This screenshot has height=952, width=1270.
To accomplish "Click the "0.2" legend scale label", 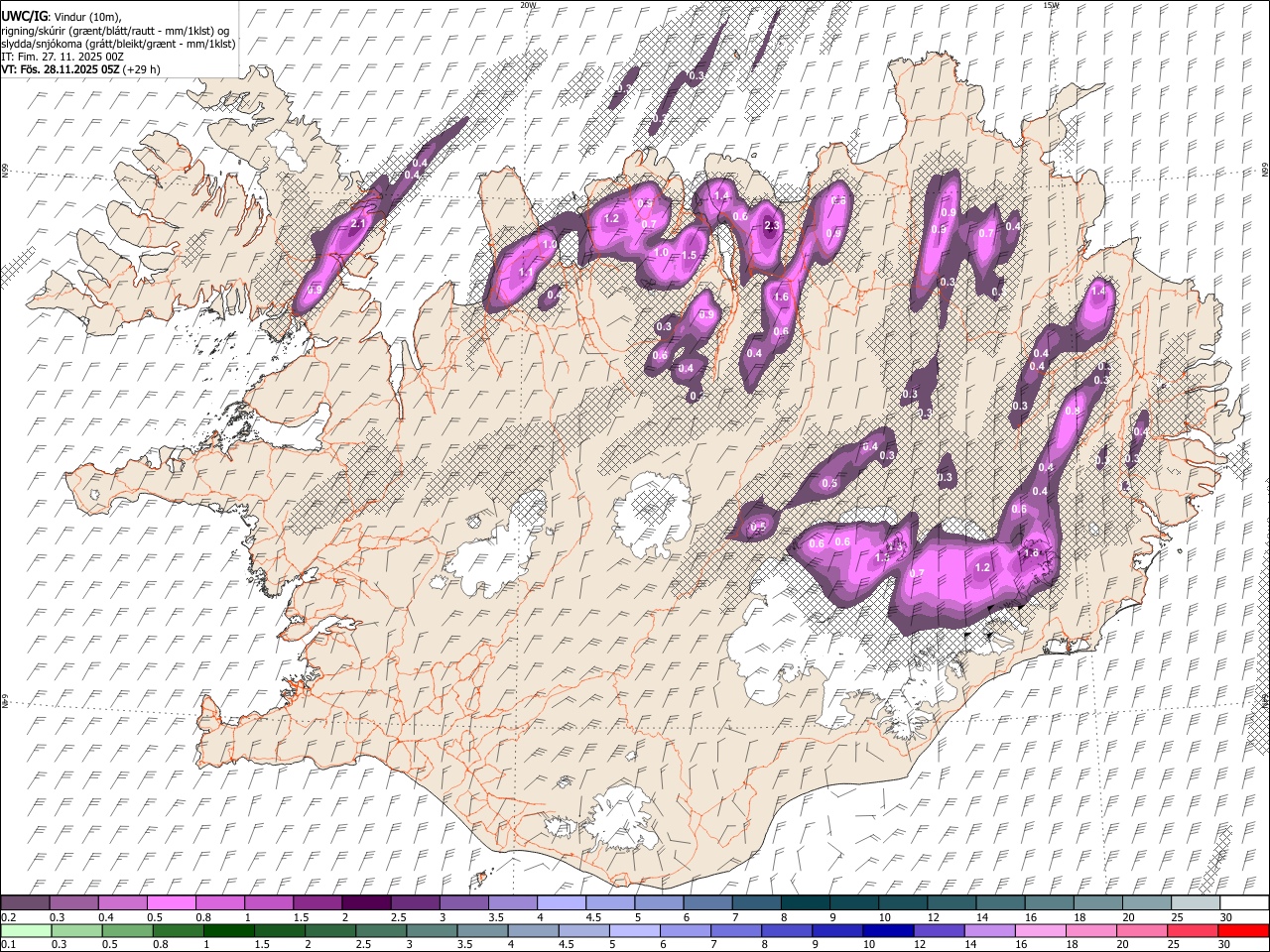I will pyautogui.click(x=8, y=917).
